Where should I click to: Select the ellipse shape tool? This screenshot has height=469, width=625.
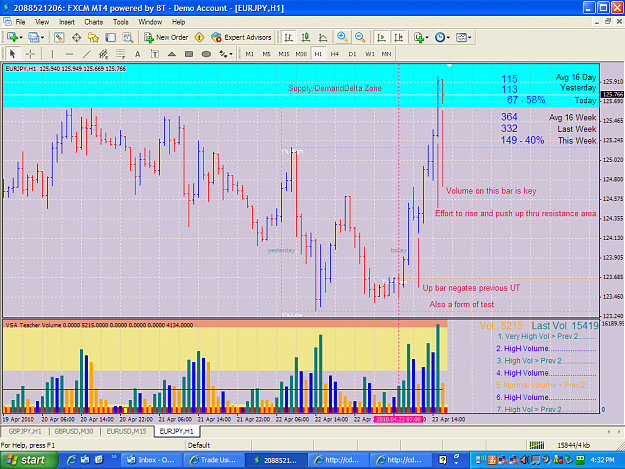(x=206, y=53)
